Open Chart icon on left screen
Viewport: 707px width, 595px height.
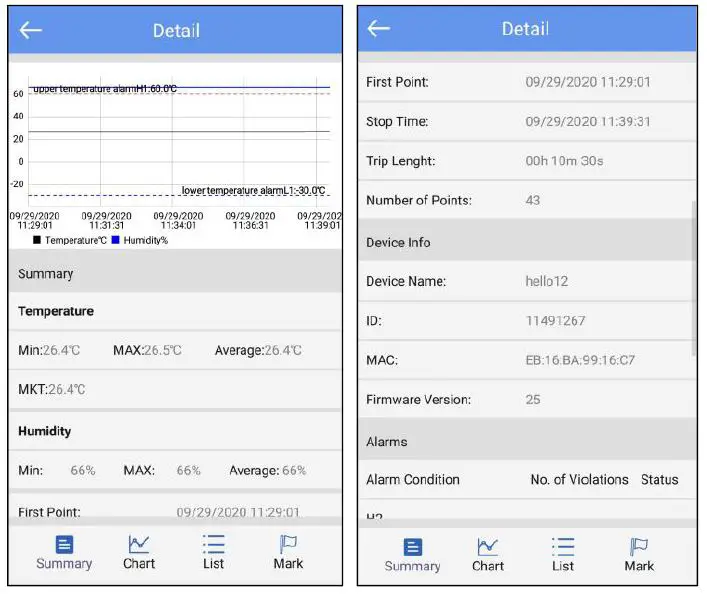(138, 544)
